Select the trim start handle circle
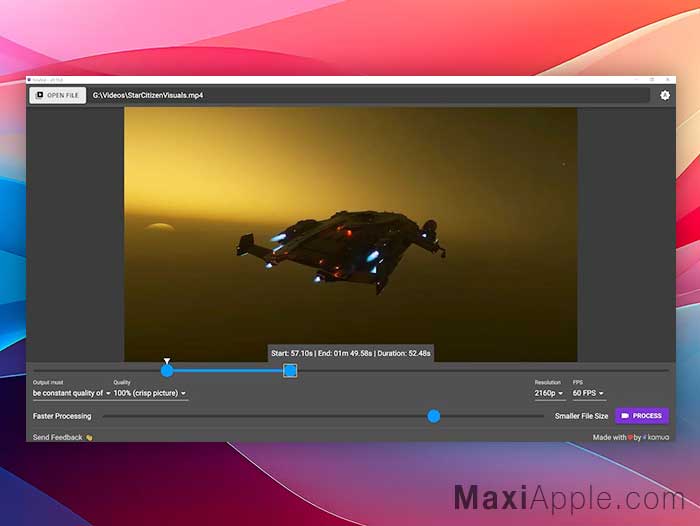 coord(167,371)
